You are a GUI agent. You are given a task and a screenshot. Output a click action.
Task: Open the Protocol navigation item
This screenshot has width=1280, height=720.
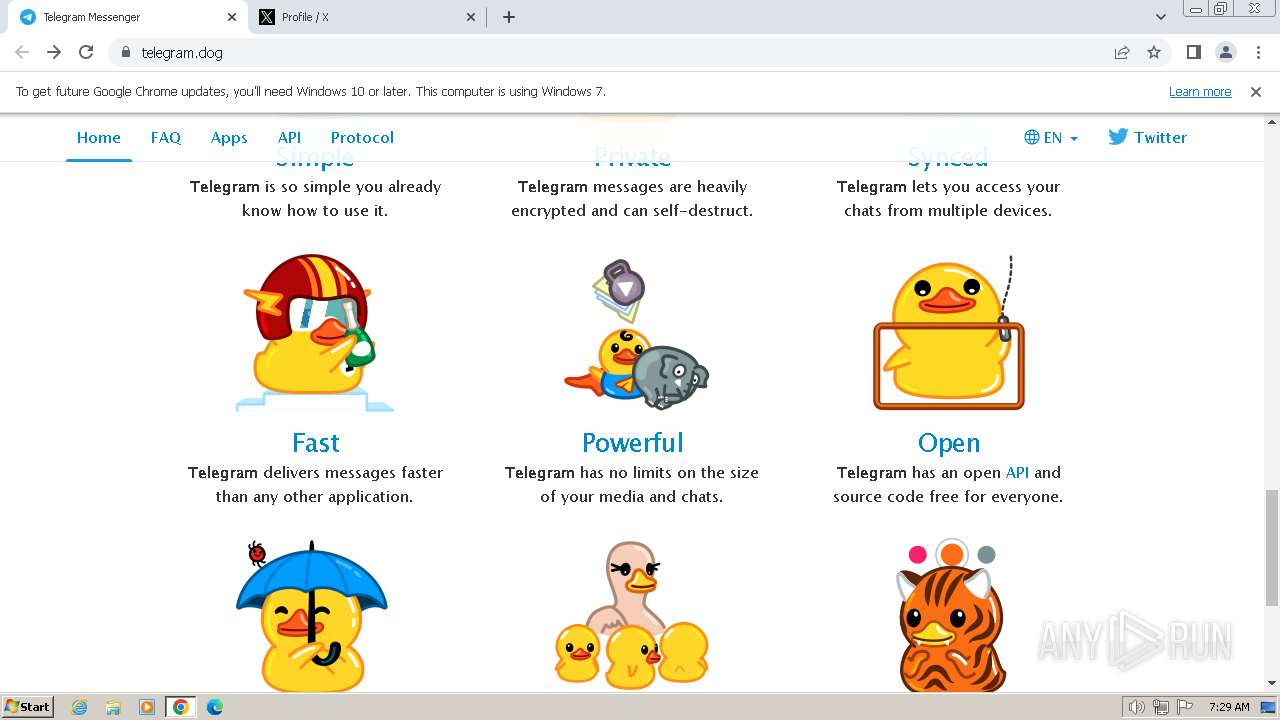(x=362, y=138)
